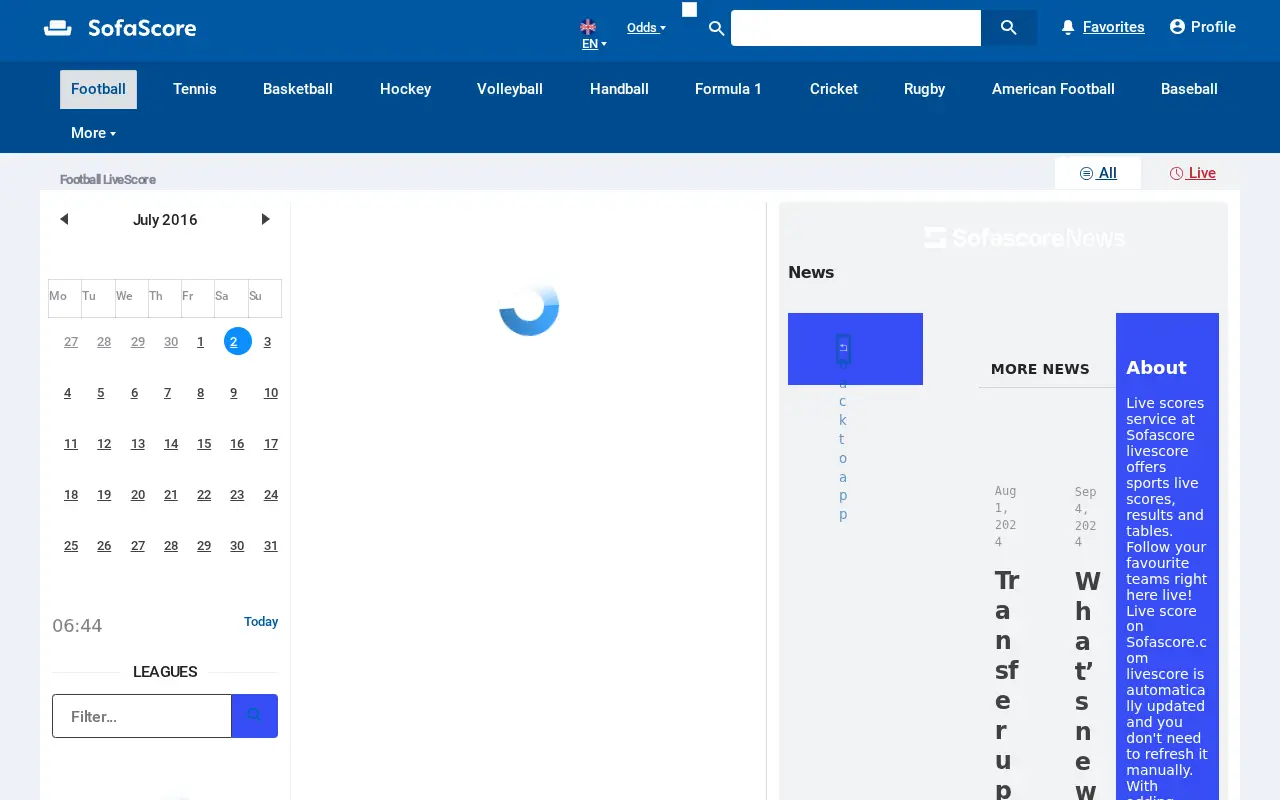The height and width of the screenshot is (800, 1280).
Task: Toggle the small white checkbox near Odds
Action: 689,10
